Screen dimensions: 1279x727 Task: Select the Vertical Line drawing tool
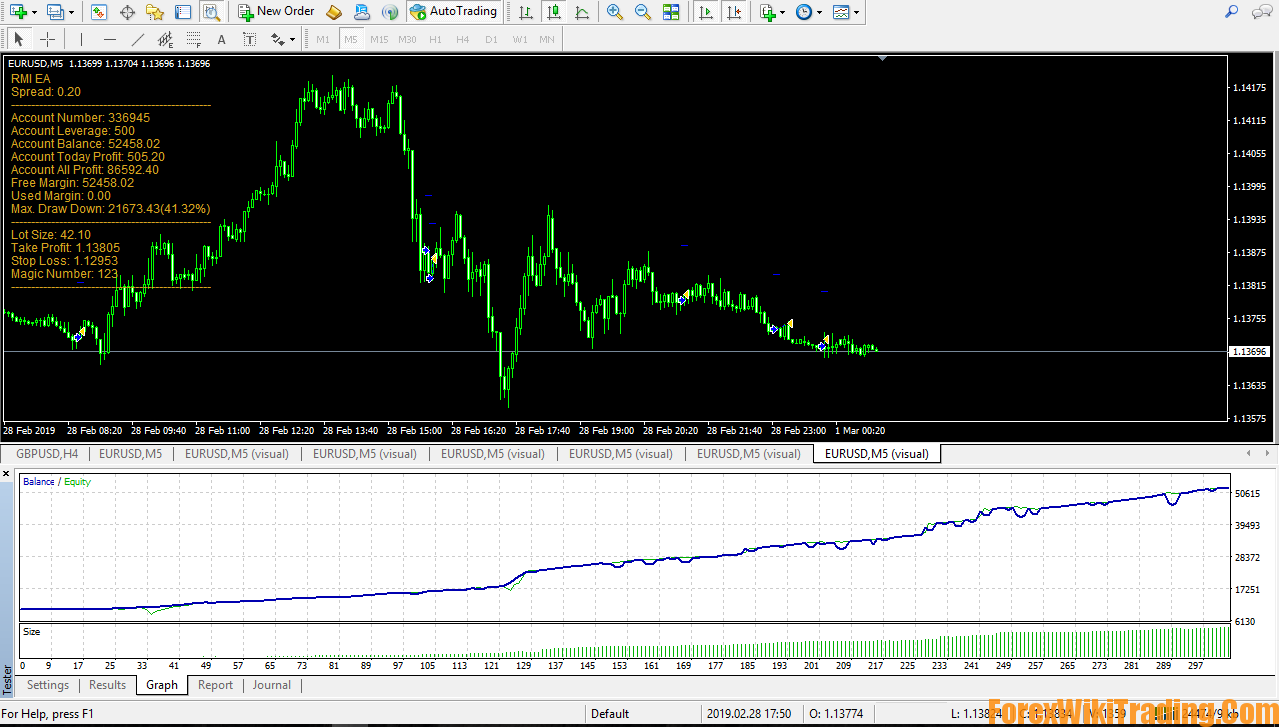pyautogui.click(x=82, y=39)
